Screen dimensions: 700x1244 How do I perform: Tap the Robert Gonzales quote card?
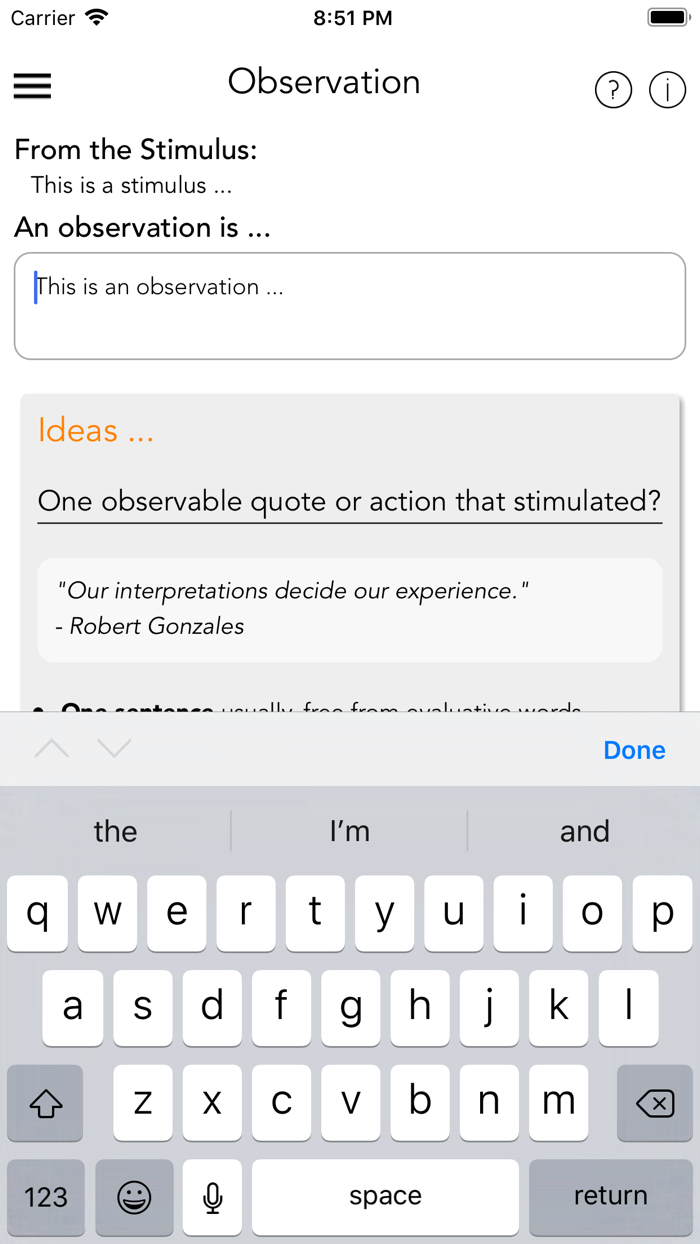(x=349, y=609)
